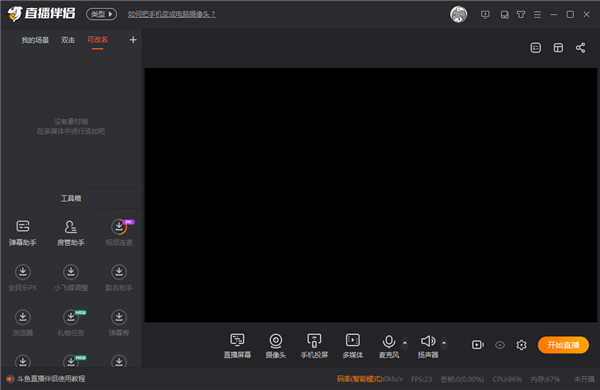600x390 pixels.
Task: Switch to the 双击 scene tab
Action: point(68,40)
